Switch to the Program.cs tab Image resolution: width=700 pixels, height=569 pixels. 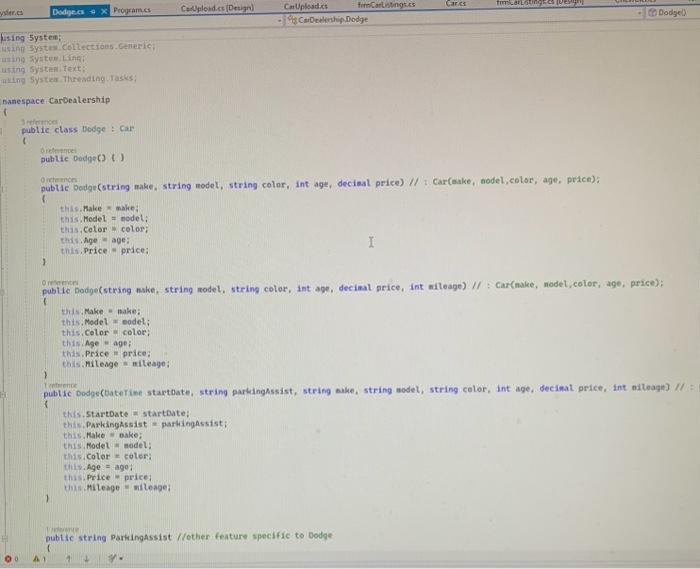pyautogui.click(x=132, y=10)
